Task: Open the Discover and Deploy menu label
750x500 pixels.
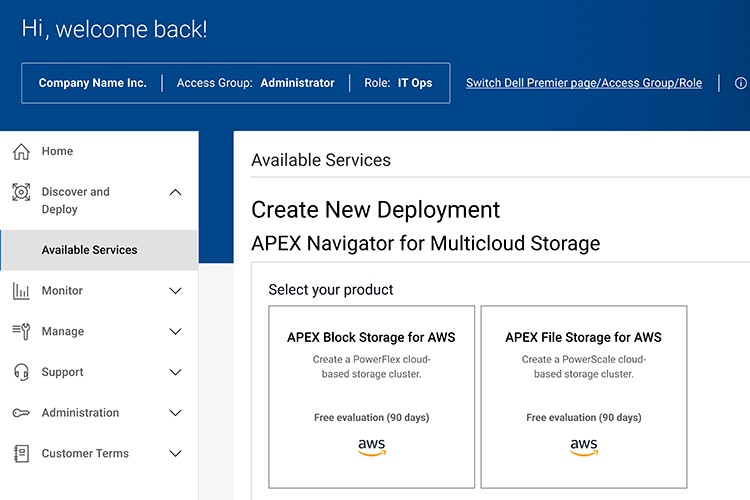Action: [76, 200]
